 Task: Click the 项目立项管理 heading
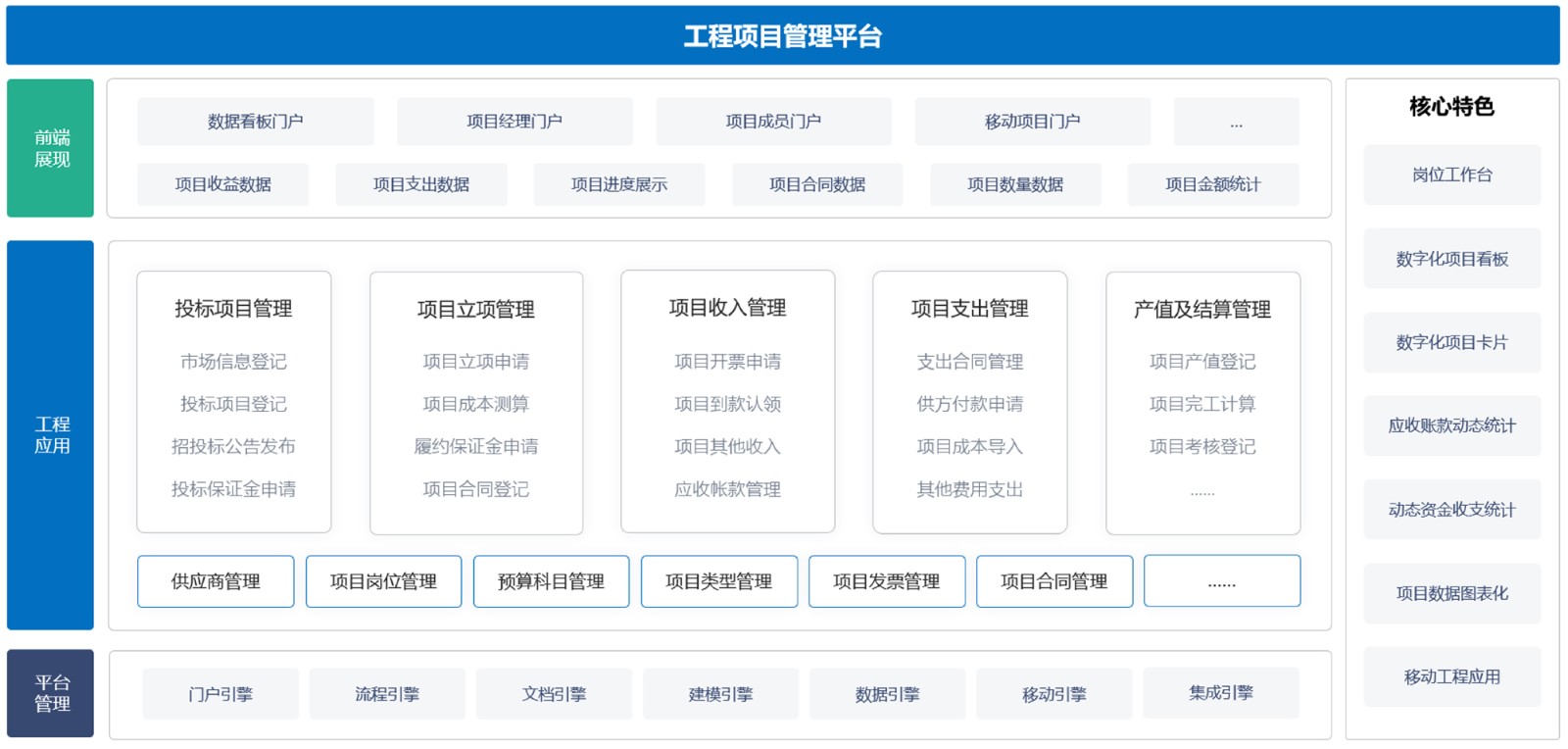click(476, 310)
